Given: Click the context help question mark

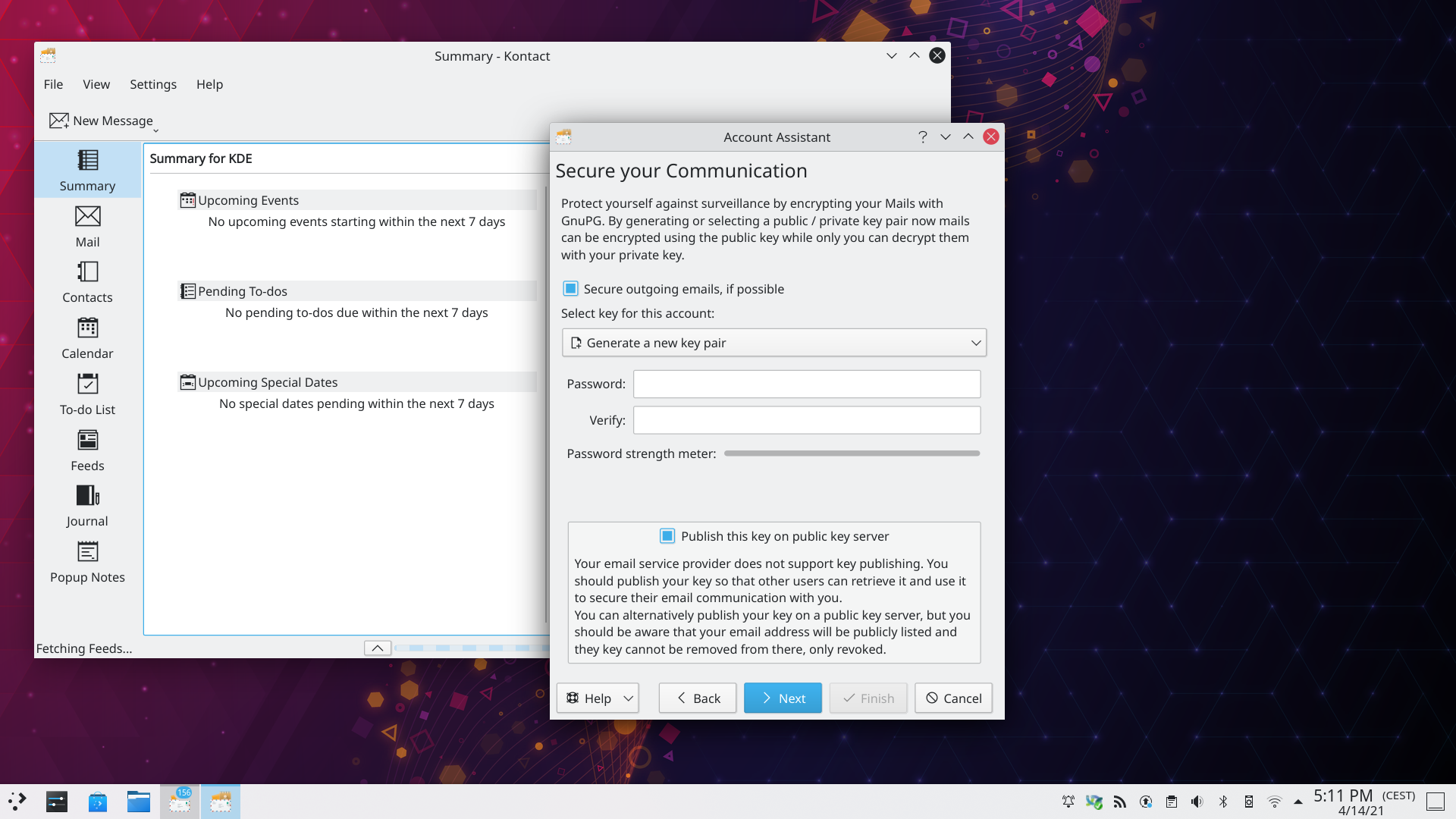Looking at the screenshot, I should click(x=922, y=136).
